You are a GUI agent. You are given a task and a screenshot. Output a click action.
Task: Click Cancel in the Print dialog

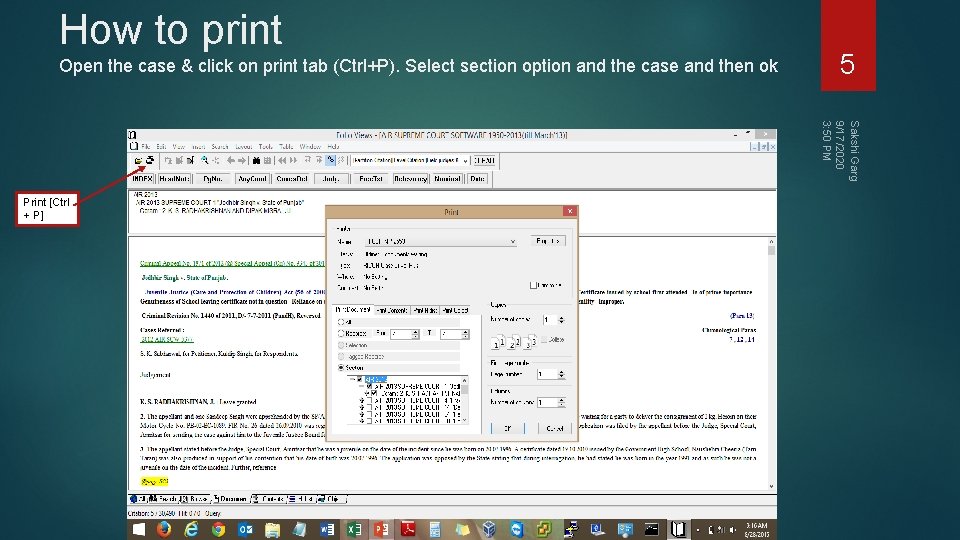point(555,428)
